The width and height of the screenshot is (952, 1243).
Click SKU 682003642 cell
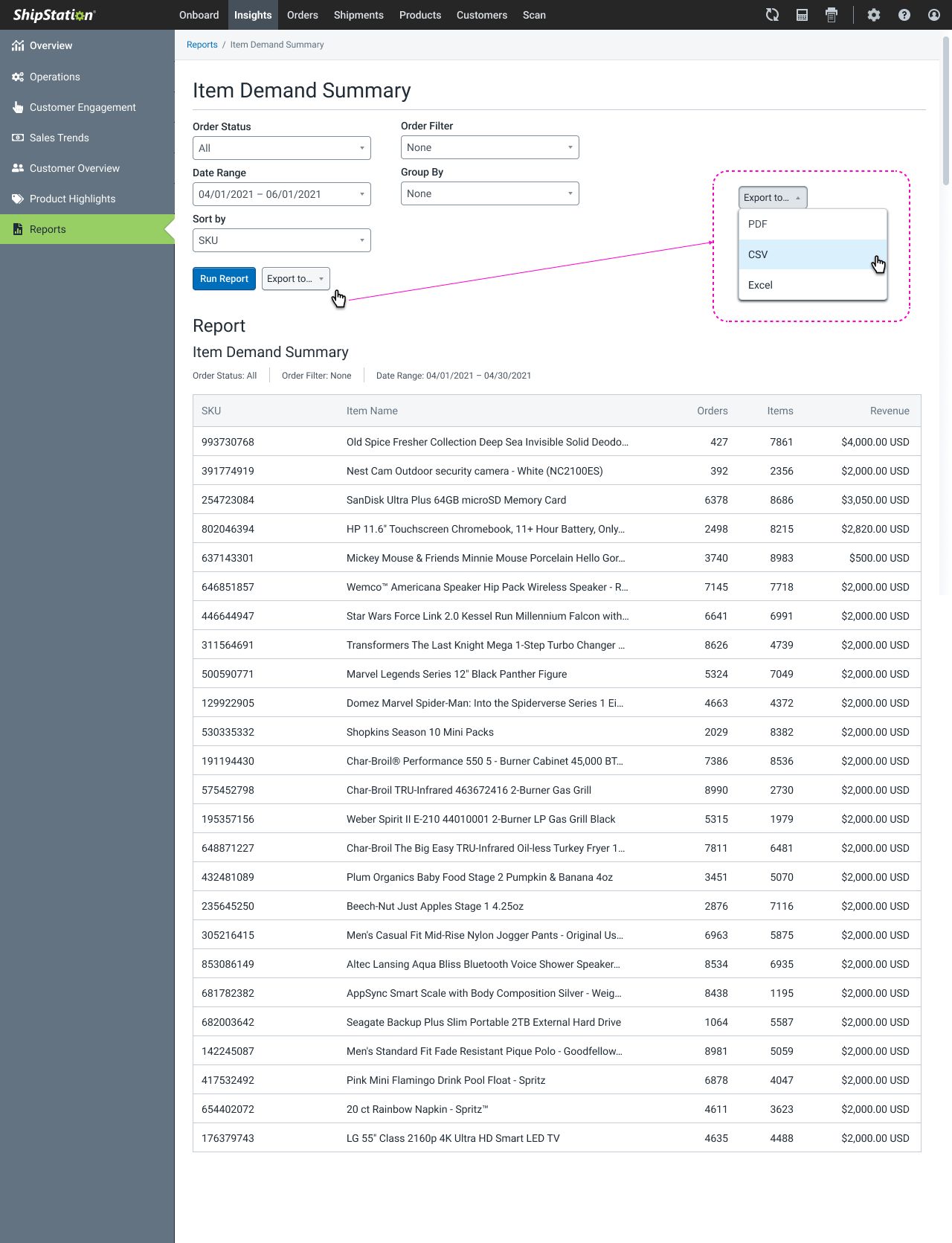[x=228, y=1022]
